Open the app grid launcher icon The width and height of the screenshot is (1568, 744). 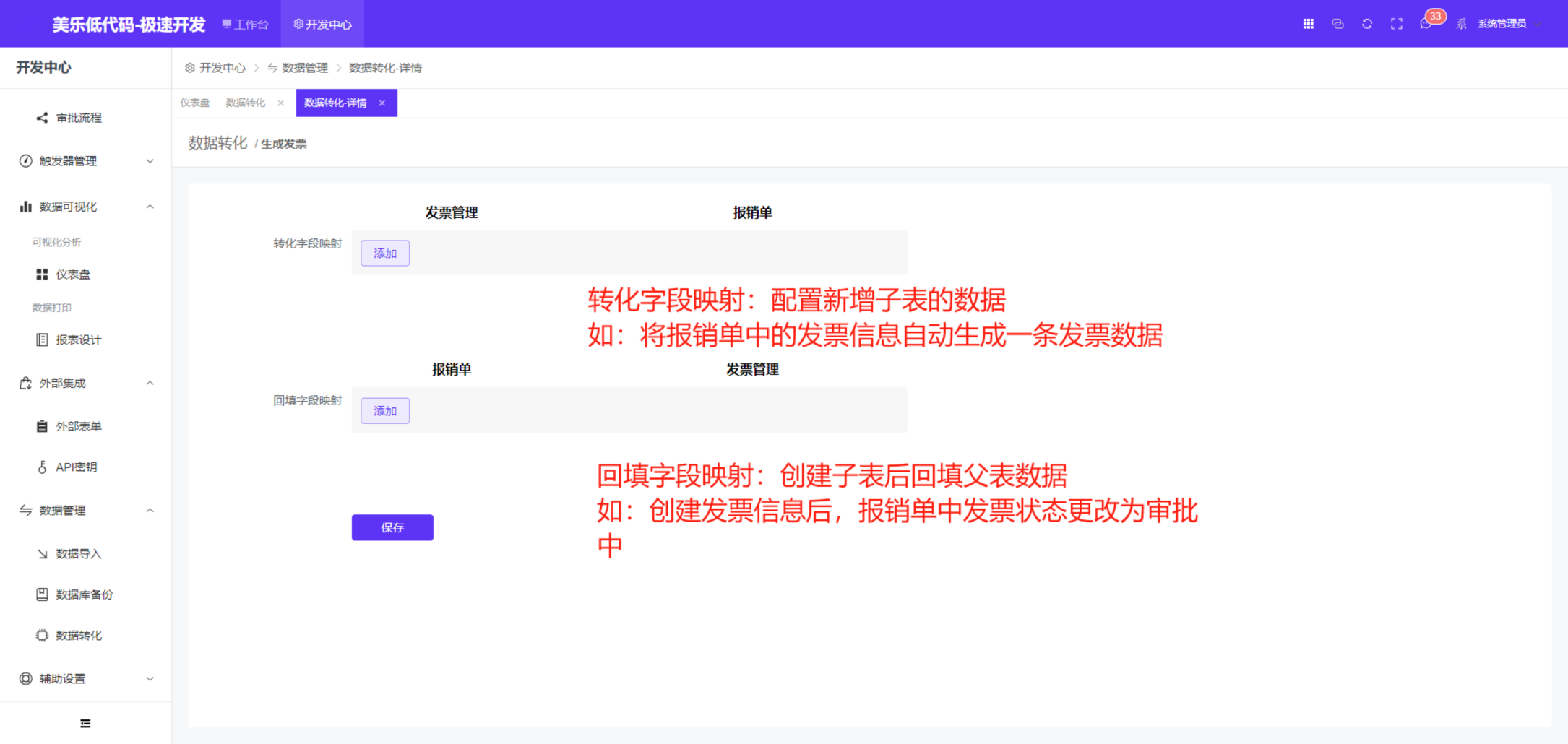pos(1308,23)
